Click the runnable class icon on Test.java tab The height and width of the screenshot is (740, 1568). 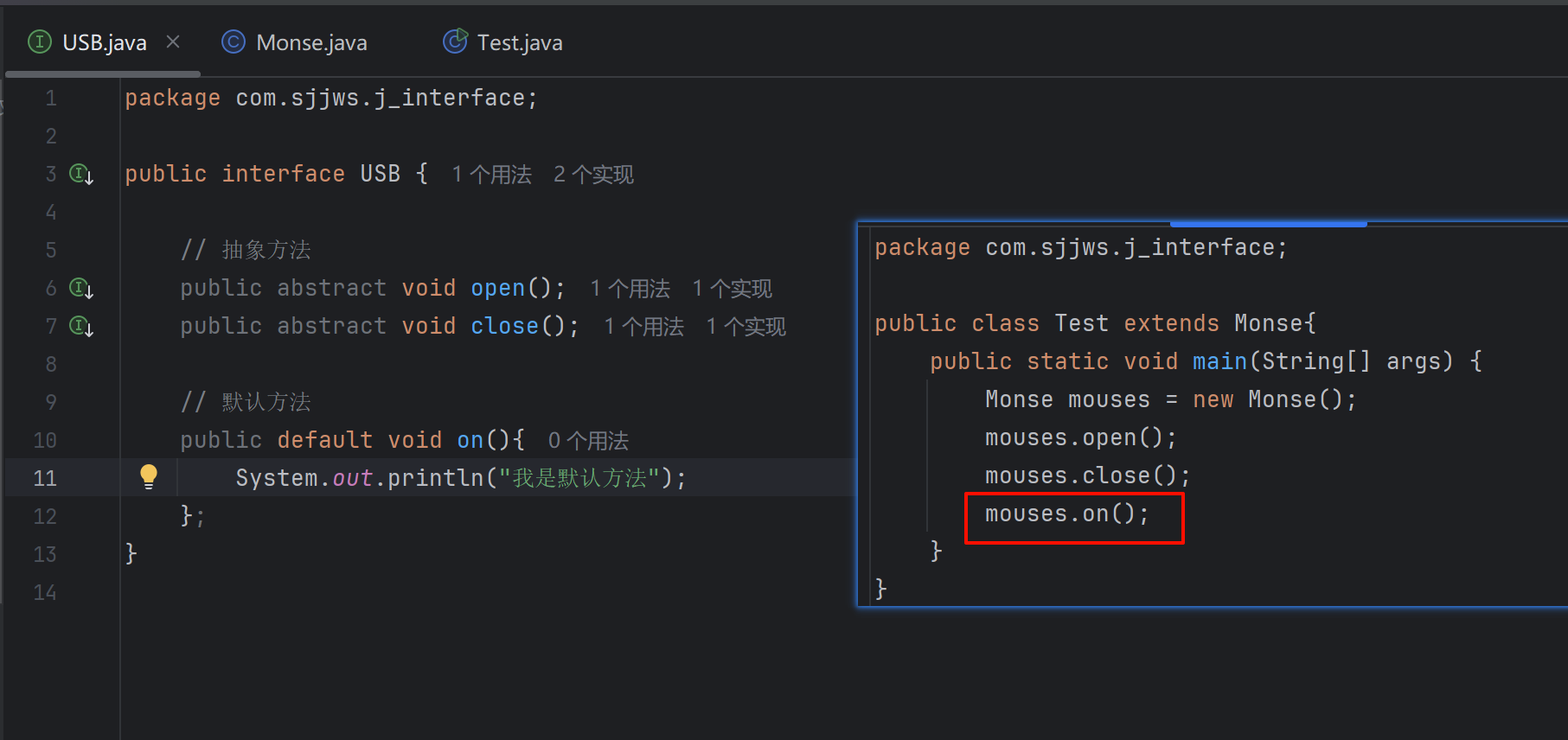point(455,41)
